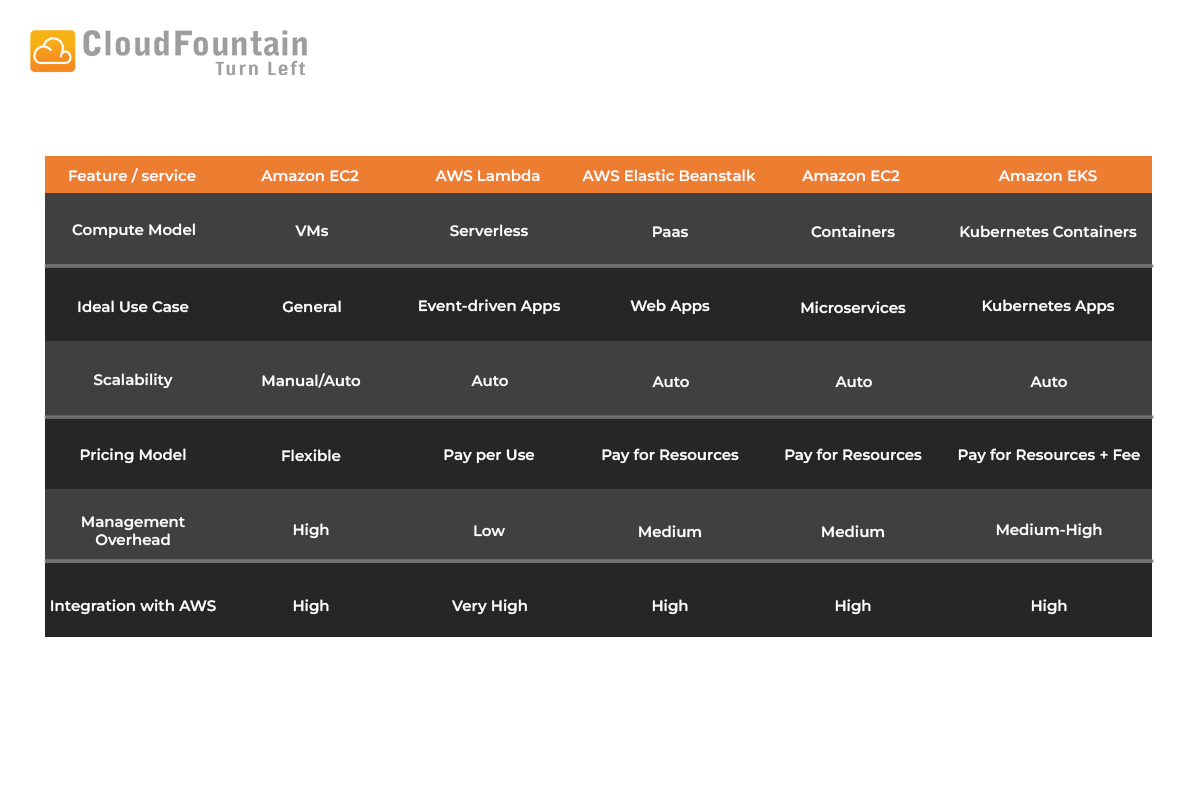Select the 'Feature / service' header cell
Screen dimensions: 1200x800
[x=131, y=174]
